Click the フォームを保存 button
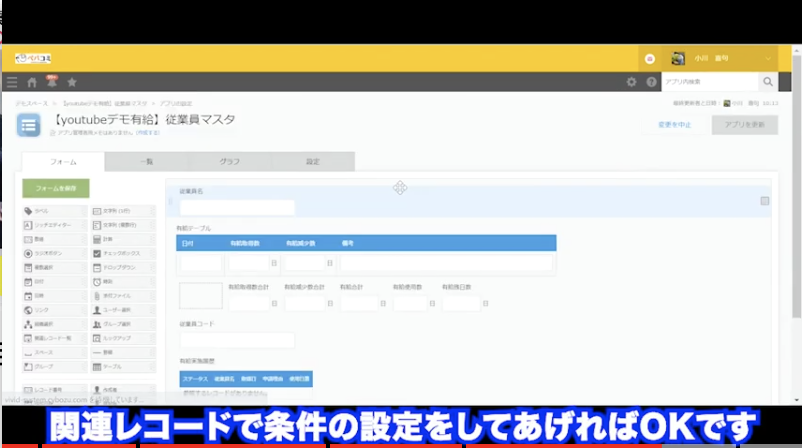Screen dimensions: 802x448 (56, 188)
